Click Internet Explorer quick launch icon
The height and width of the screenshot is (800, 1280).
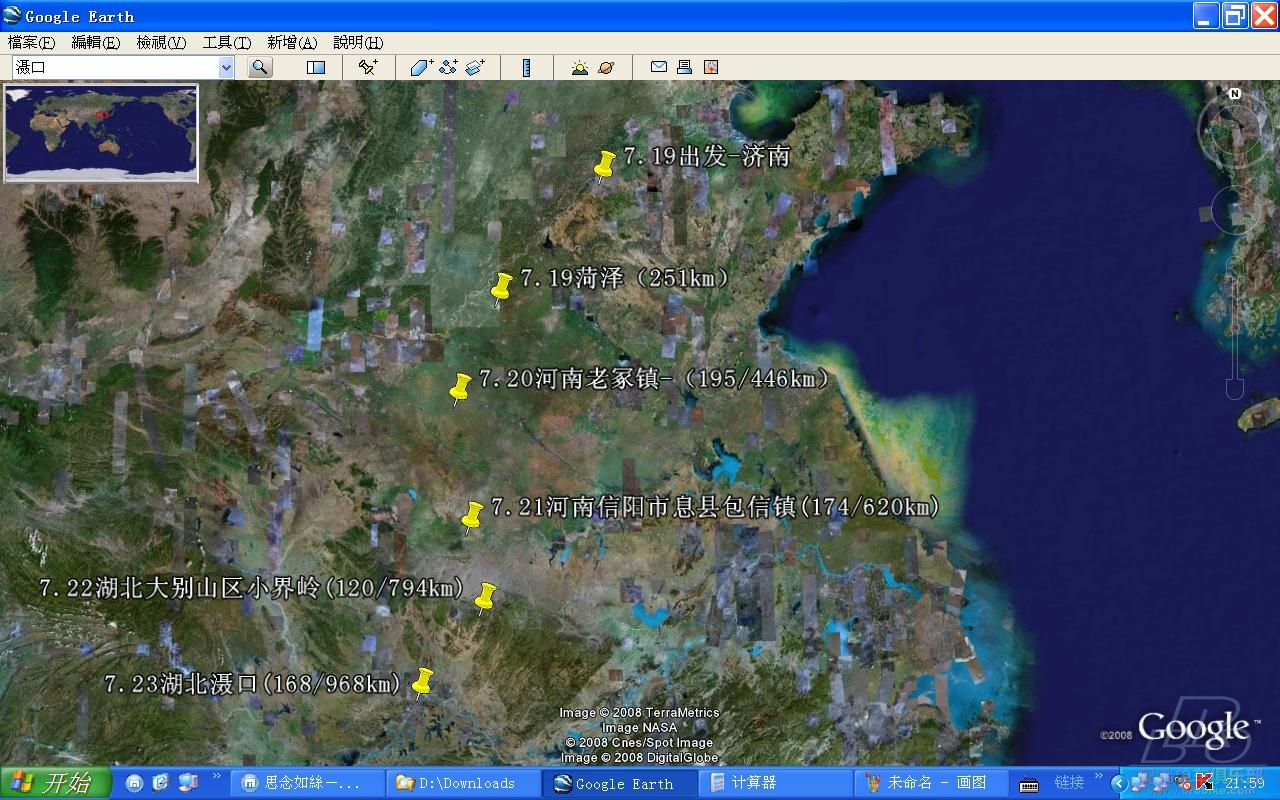tap(161, 783)
